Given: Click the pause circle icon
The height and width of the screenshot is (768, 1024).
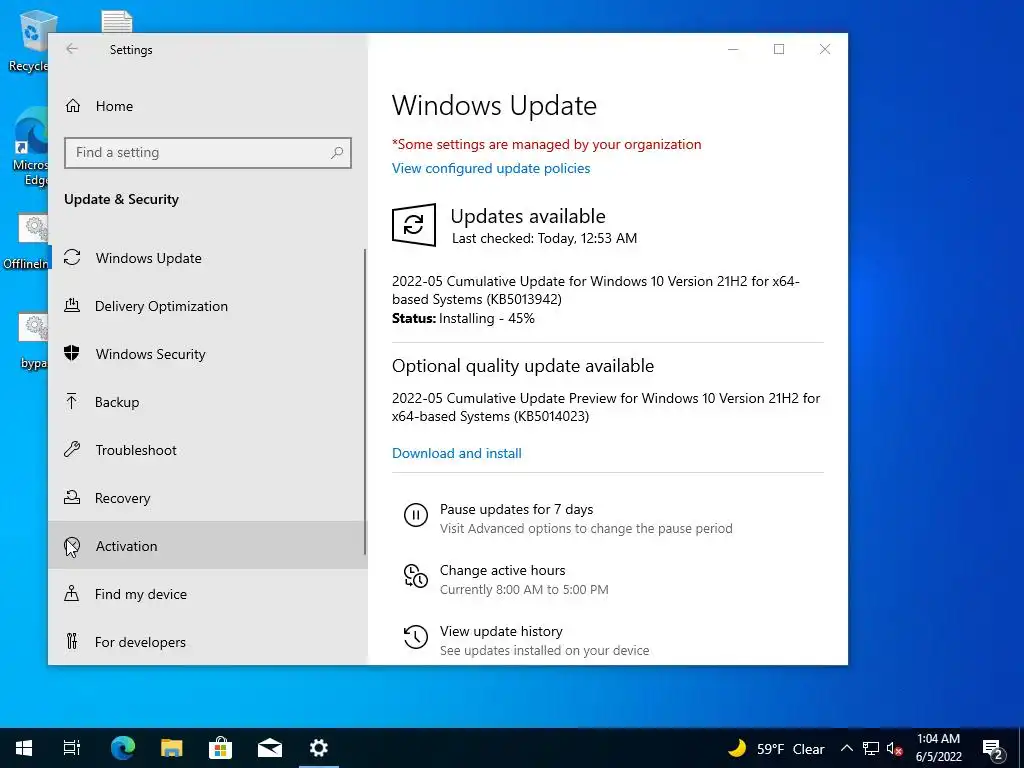Looking at the screenshot, I should [415, 515].
